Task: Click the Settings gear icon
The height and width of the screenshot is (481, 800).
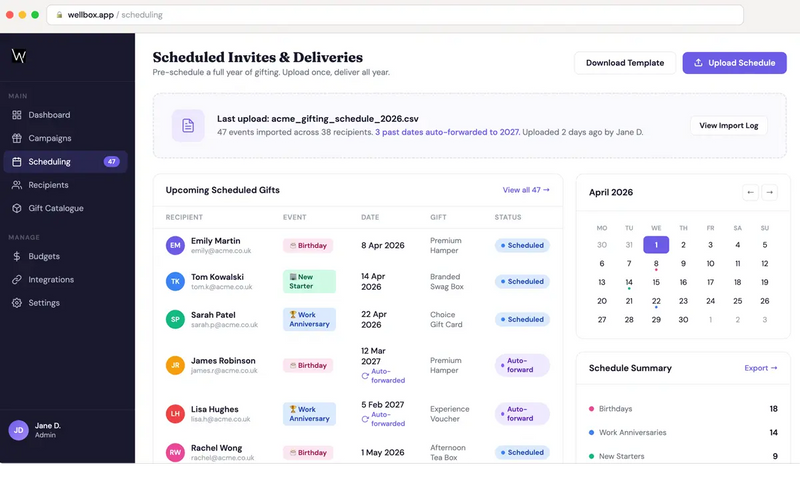Action: [17, 303]
